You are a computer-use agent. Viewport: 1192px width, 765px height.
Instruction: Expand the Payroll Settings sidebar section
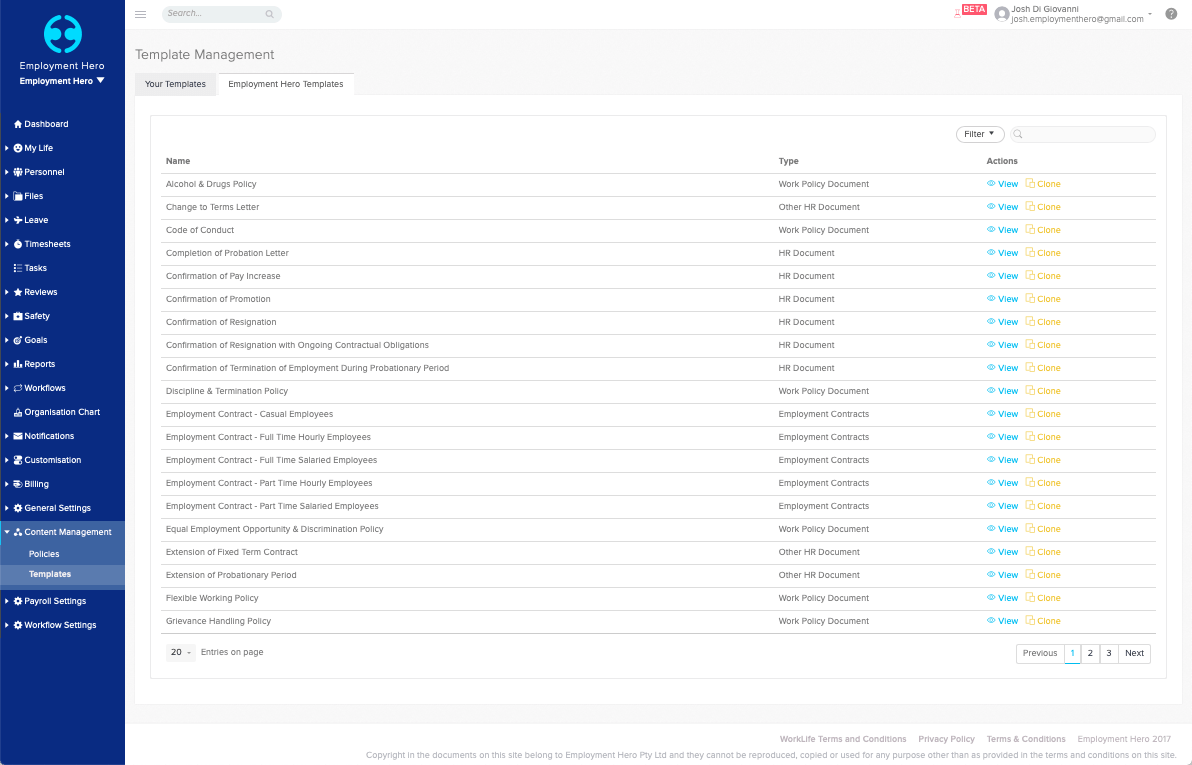click(55, 601)
